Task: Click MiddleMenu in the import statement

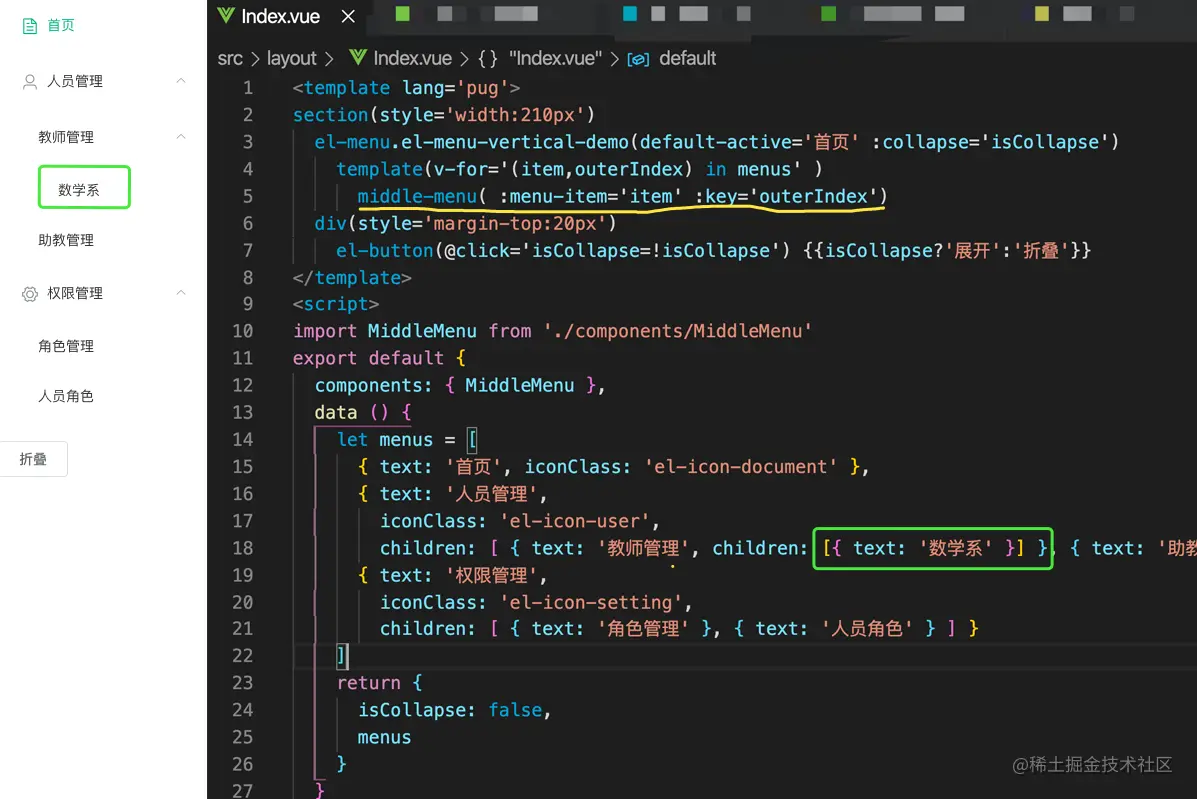Action: 422,330
